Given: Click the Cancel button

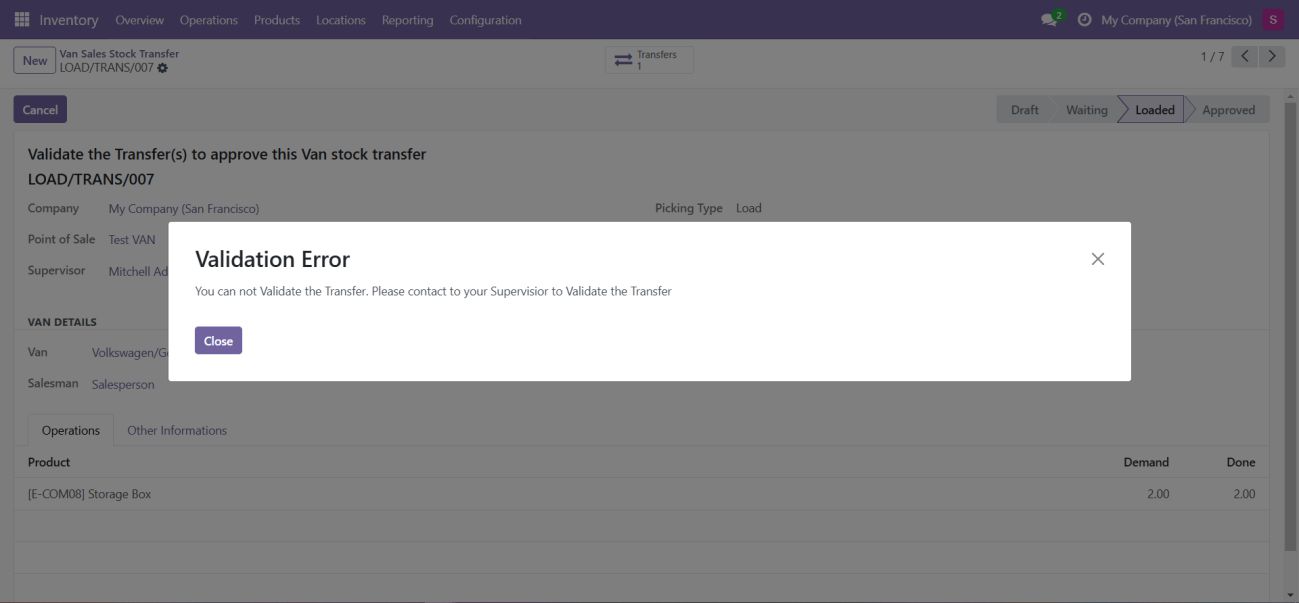Looking at the screenshot, I should [x=40, y=110].
